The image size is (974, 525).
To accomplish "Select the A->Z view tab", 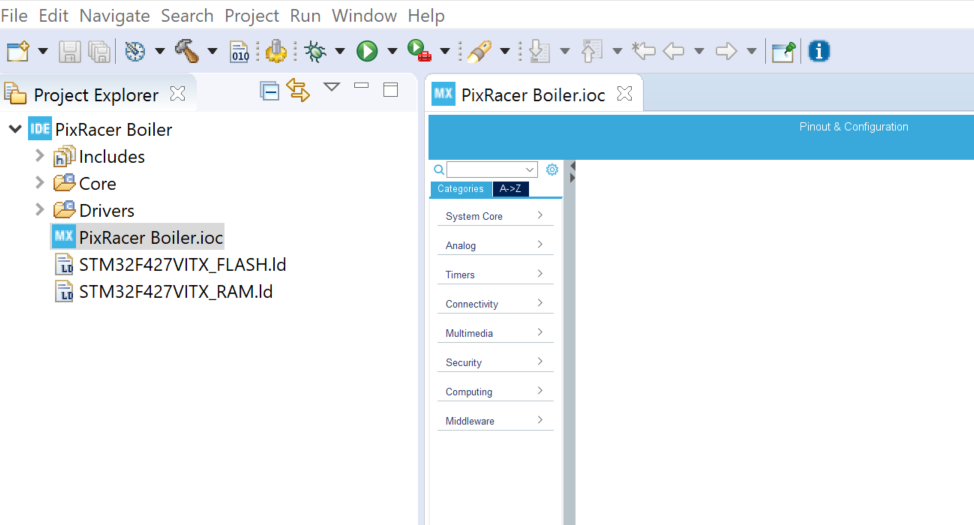I will 511,189.
